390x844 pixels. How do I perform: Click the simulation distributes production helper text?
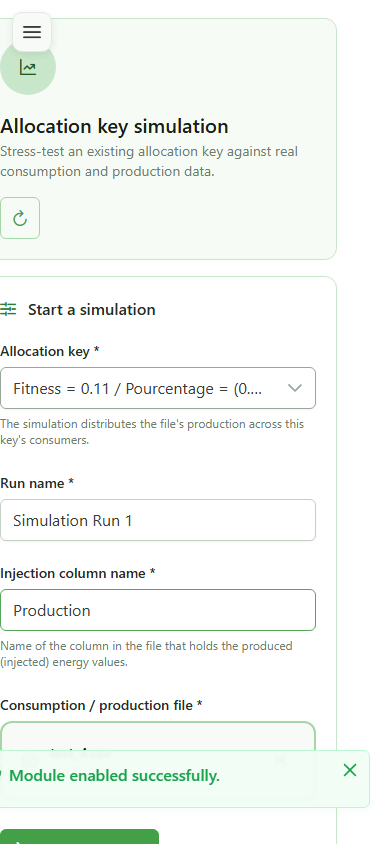tap(152, 432)
